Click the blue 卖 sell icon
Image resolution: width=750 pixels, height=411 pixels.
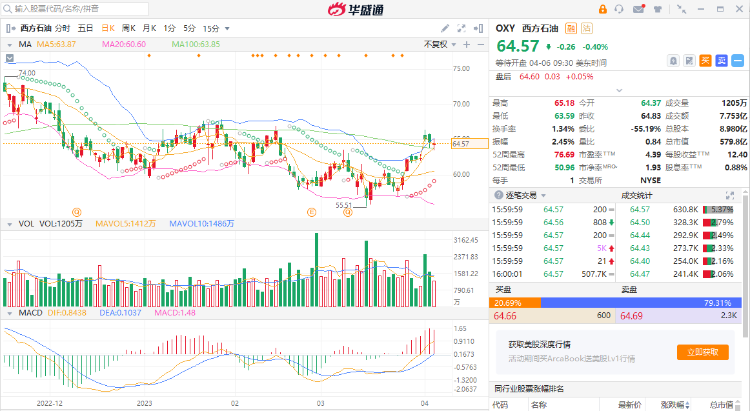click(720, 61)
